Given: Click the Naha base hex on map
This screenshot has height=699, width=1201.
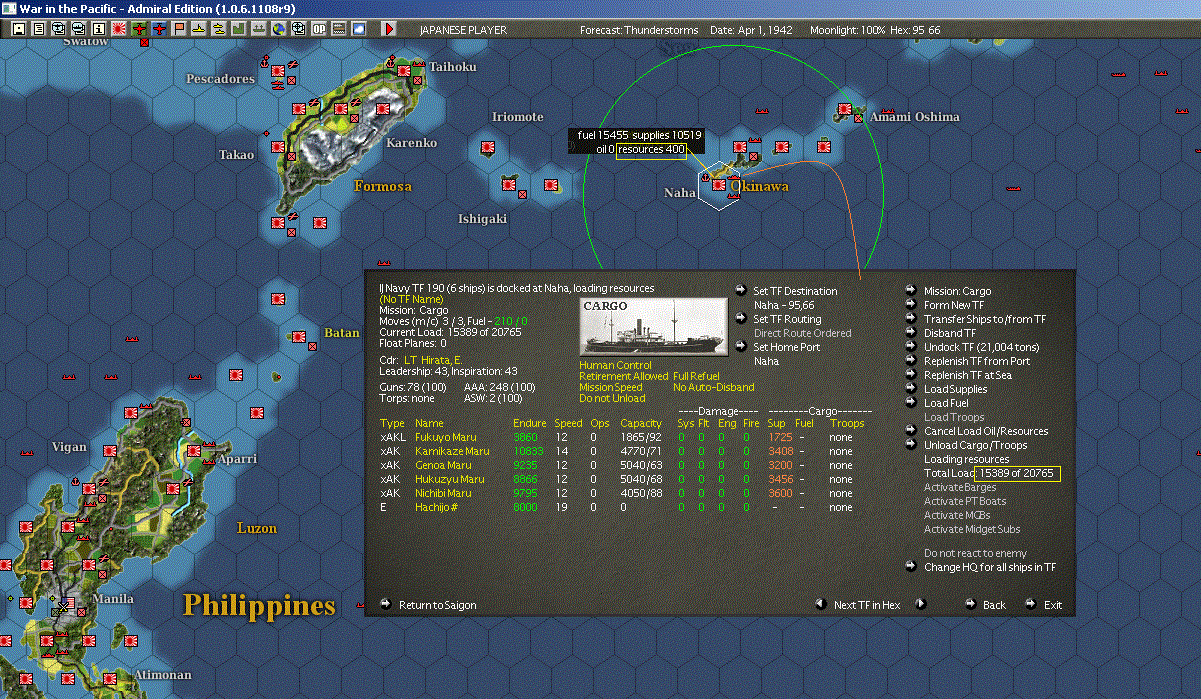Looking at the screenshot, I should 718,185.
